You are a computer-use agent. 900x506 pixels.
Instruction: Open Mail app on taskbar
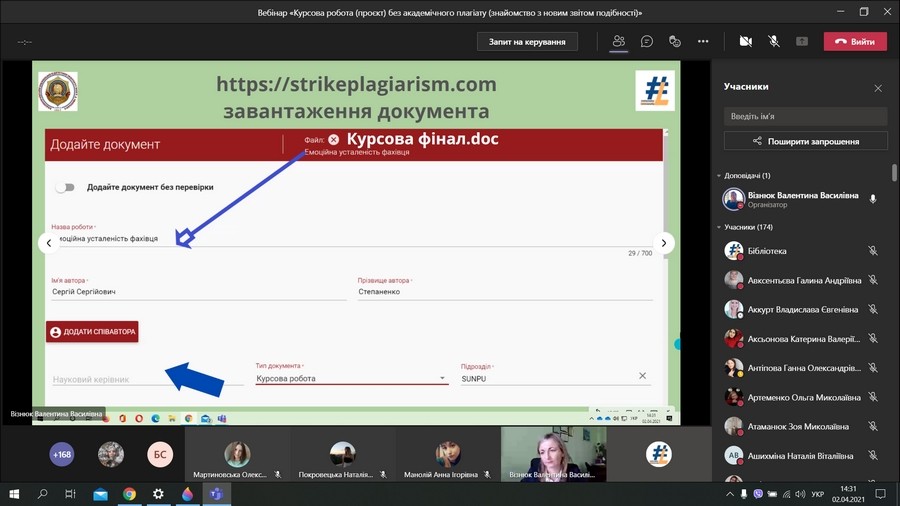pos(100,494)
